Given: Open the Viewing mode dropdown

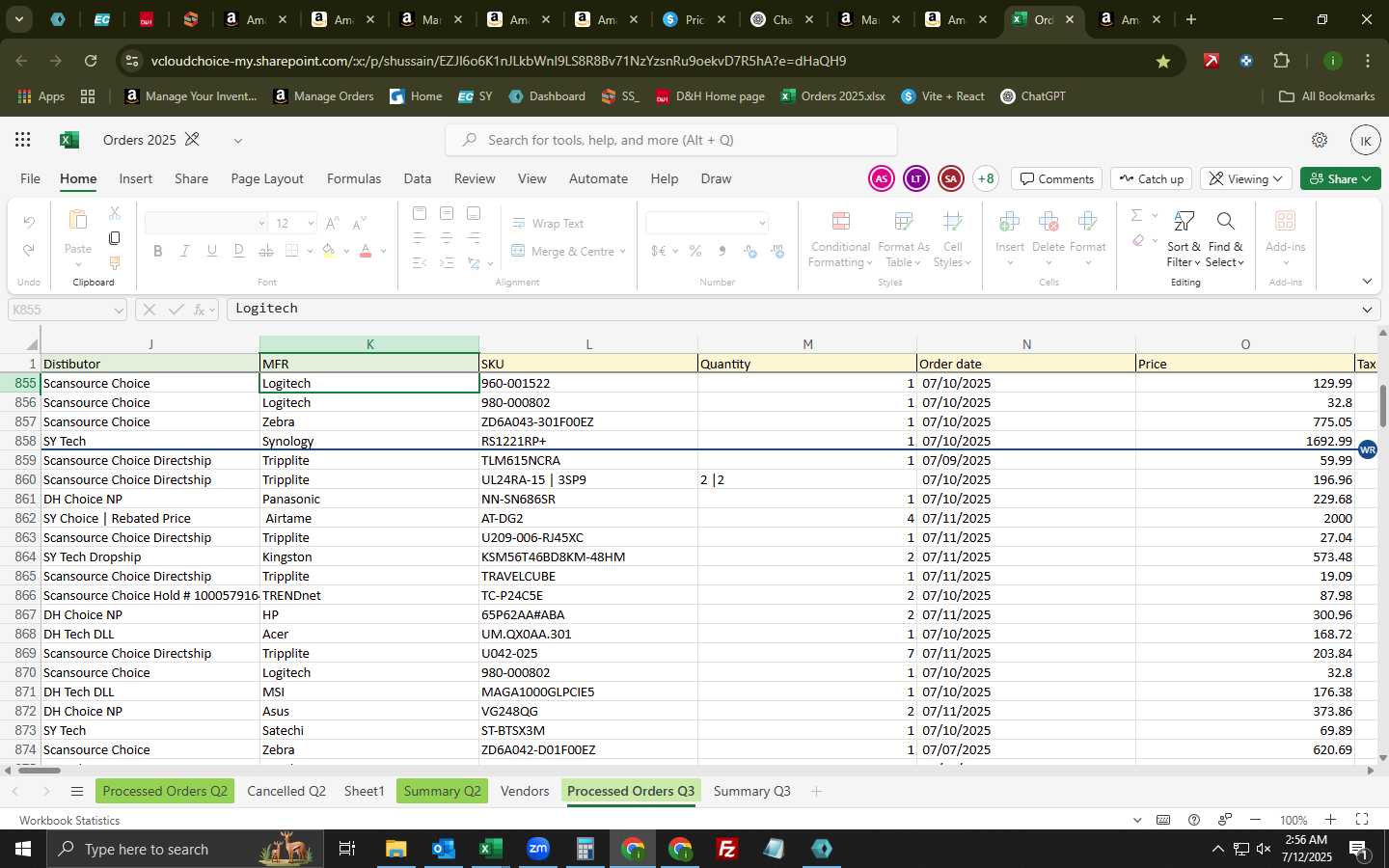Looking at the screenshot, I should tap(1246, 178).
